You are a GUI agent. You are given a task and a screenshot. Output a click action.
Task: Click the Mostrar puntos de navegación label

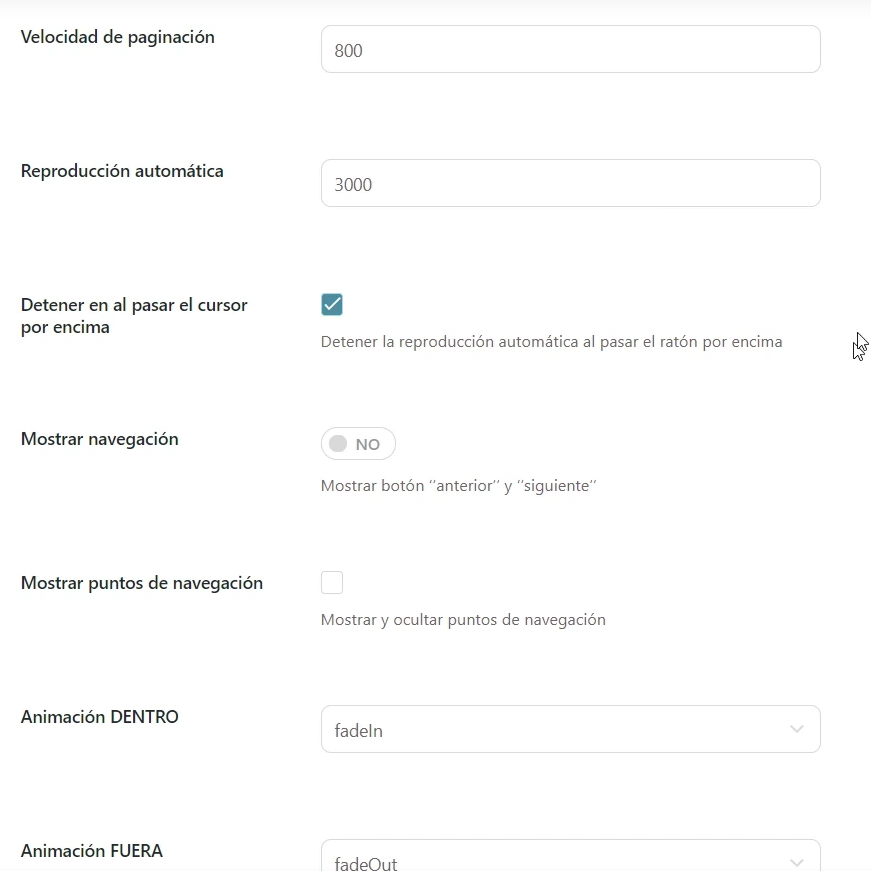tap(142, 583)
